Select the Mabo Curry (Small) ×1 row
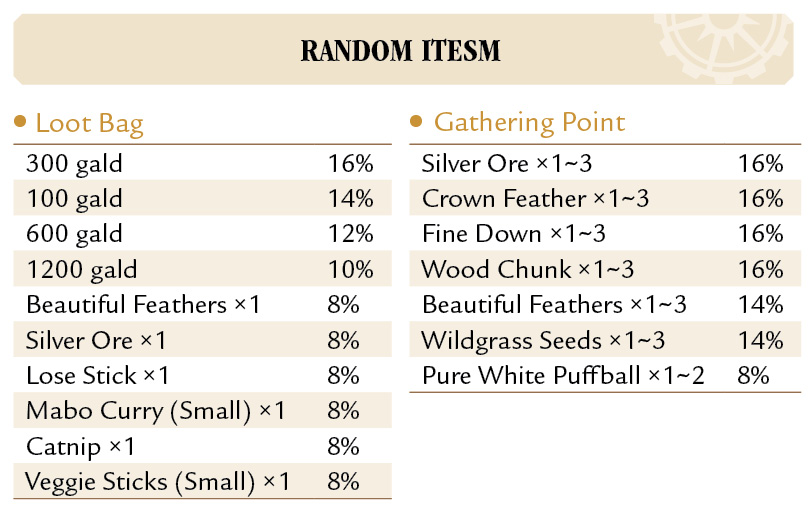Image resolution: width=812 pixels, height=511 pixels. point(202,410)
